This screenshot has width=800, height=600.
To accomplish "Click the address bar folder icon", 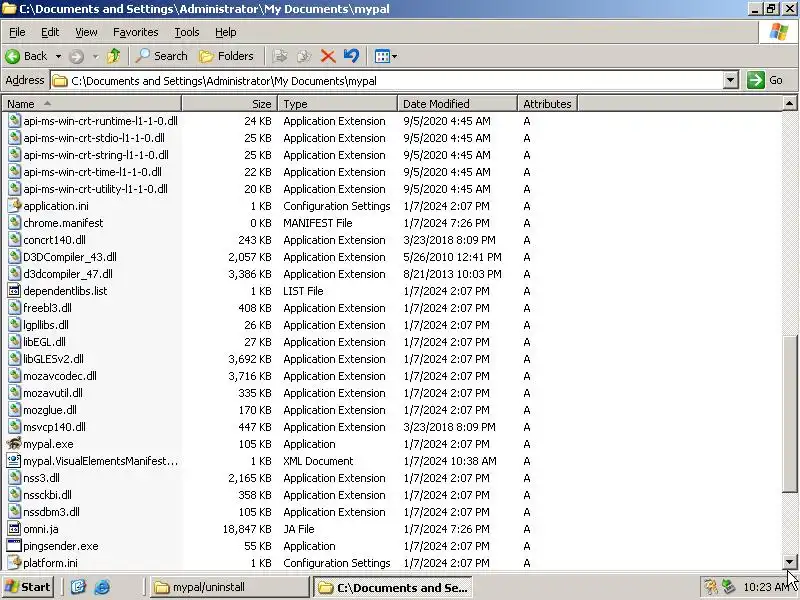I will [60, 81].
